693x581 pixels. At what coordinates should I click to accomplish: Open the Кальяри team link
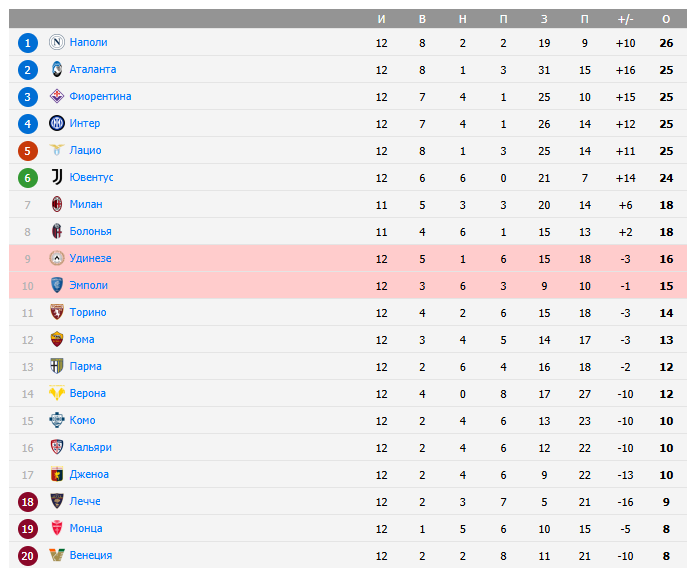90,447
